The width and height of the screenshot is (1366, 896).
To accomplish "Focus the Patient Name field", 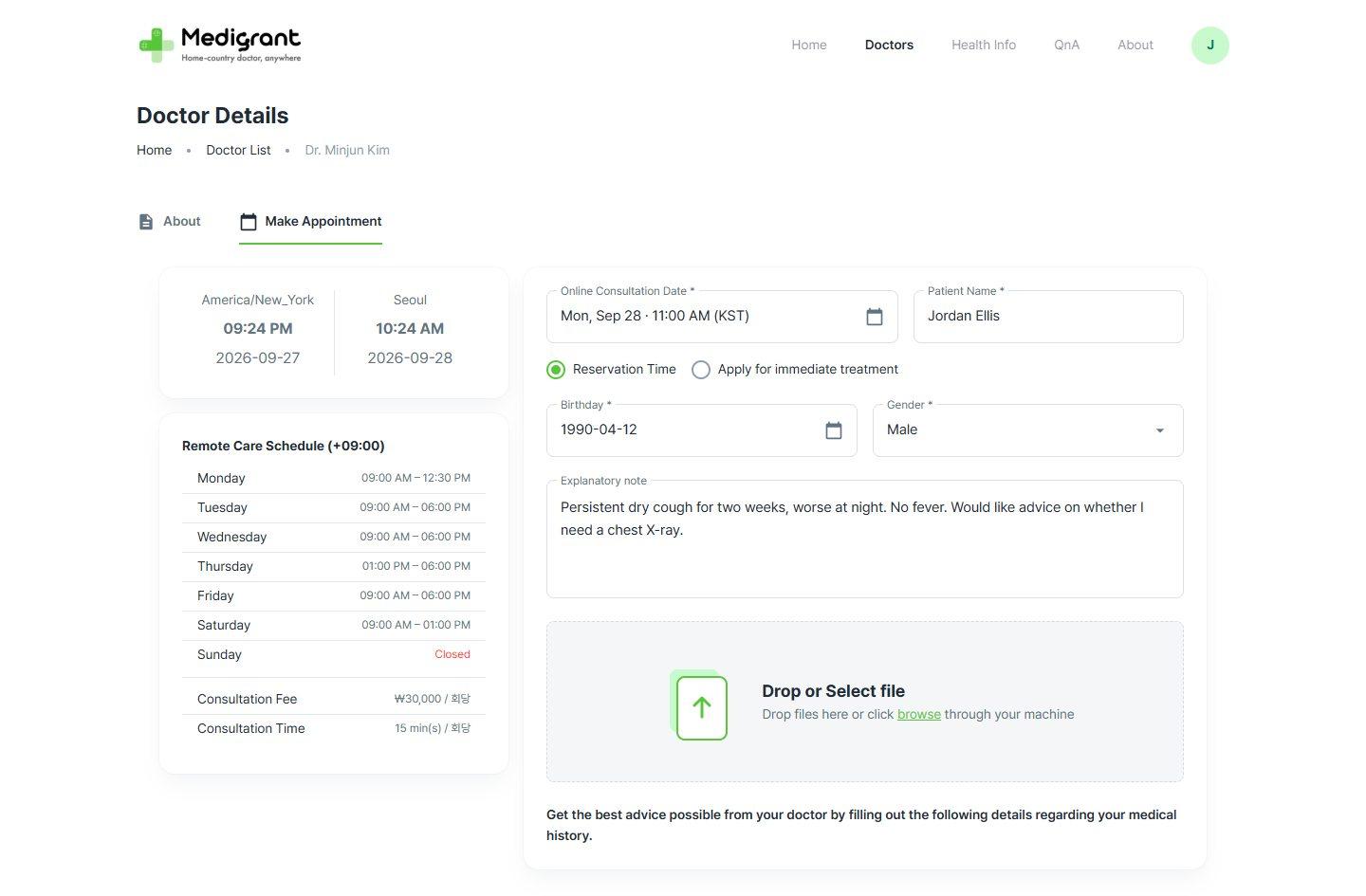I will pos(1048,317).
